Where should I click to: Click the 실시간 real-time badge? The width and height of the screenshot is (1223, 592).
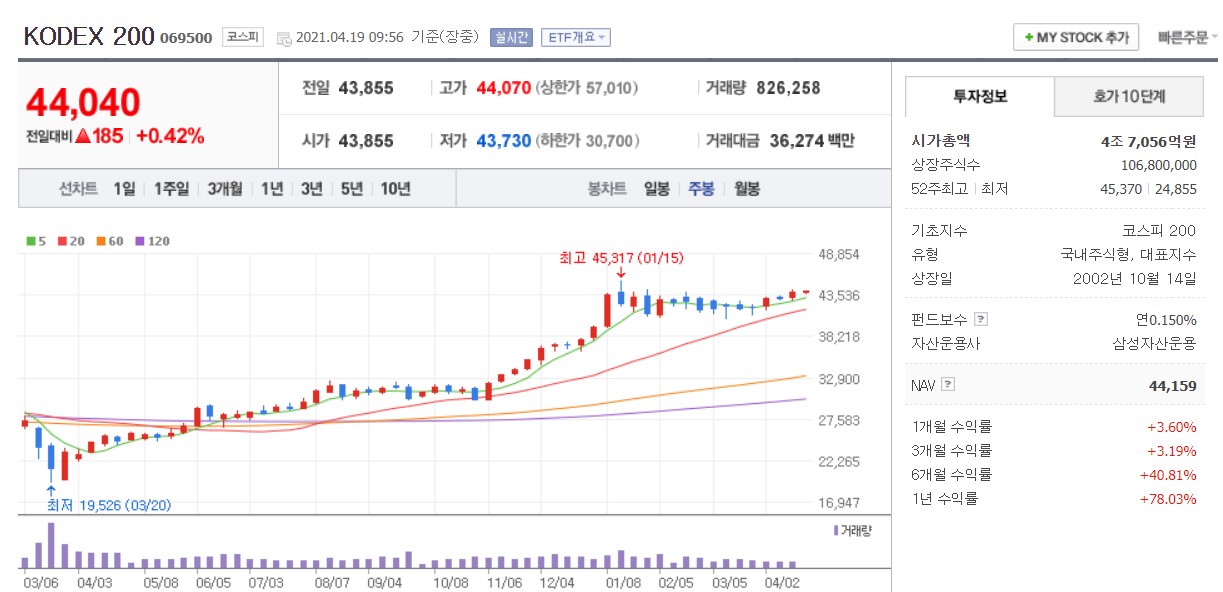512,37
